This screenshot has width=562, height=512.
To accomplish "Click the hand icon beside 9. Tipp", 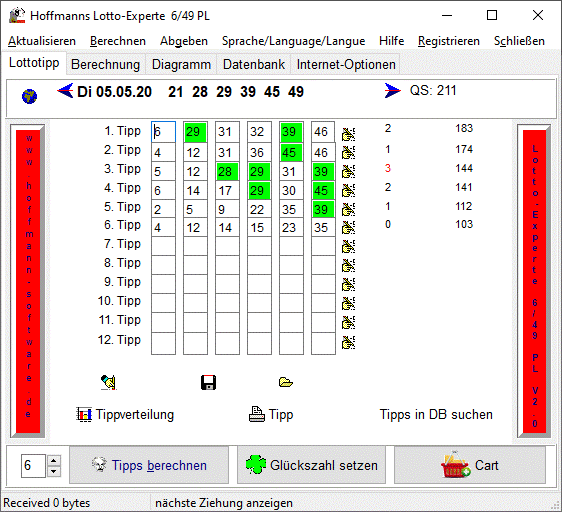I will coord(348,285).
